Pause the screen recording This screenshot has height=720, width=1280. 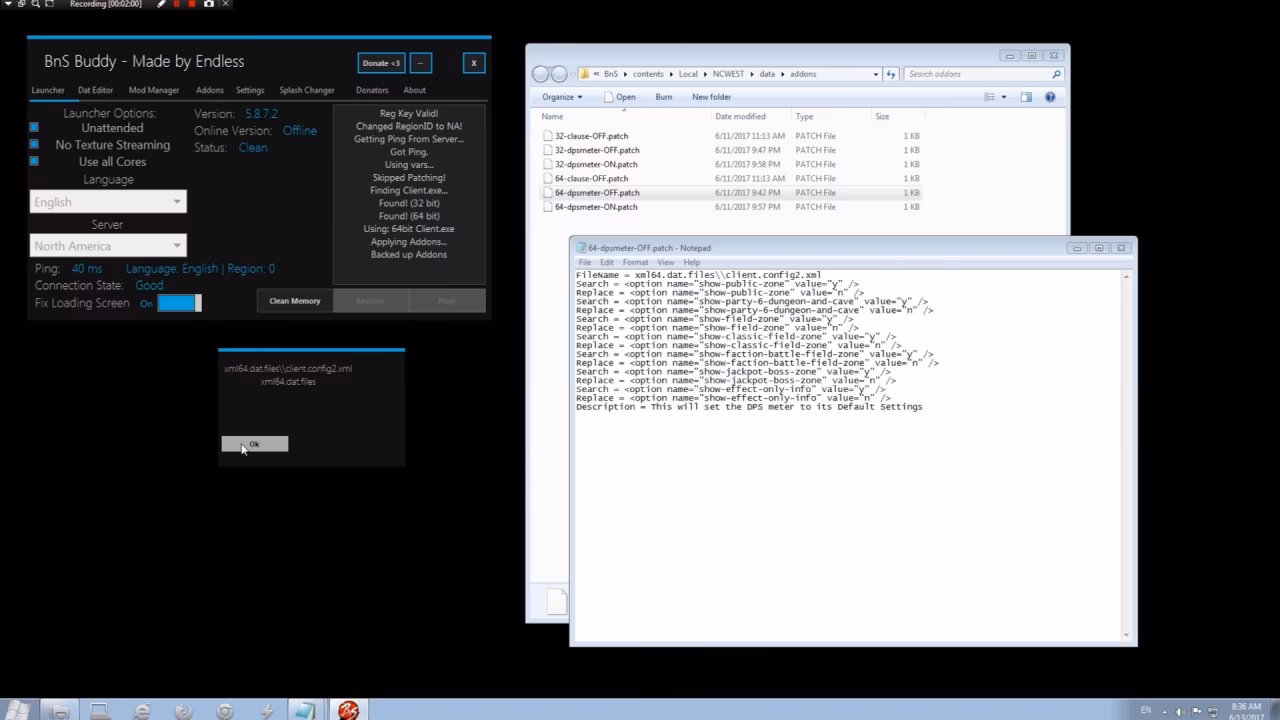[x=177, y=4]
